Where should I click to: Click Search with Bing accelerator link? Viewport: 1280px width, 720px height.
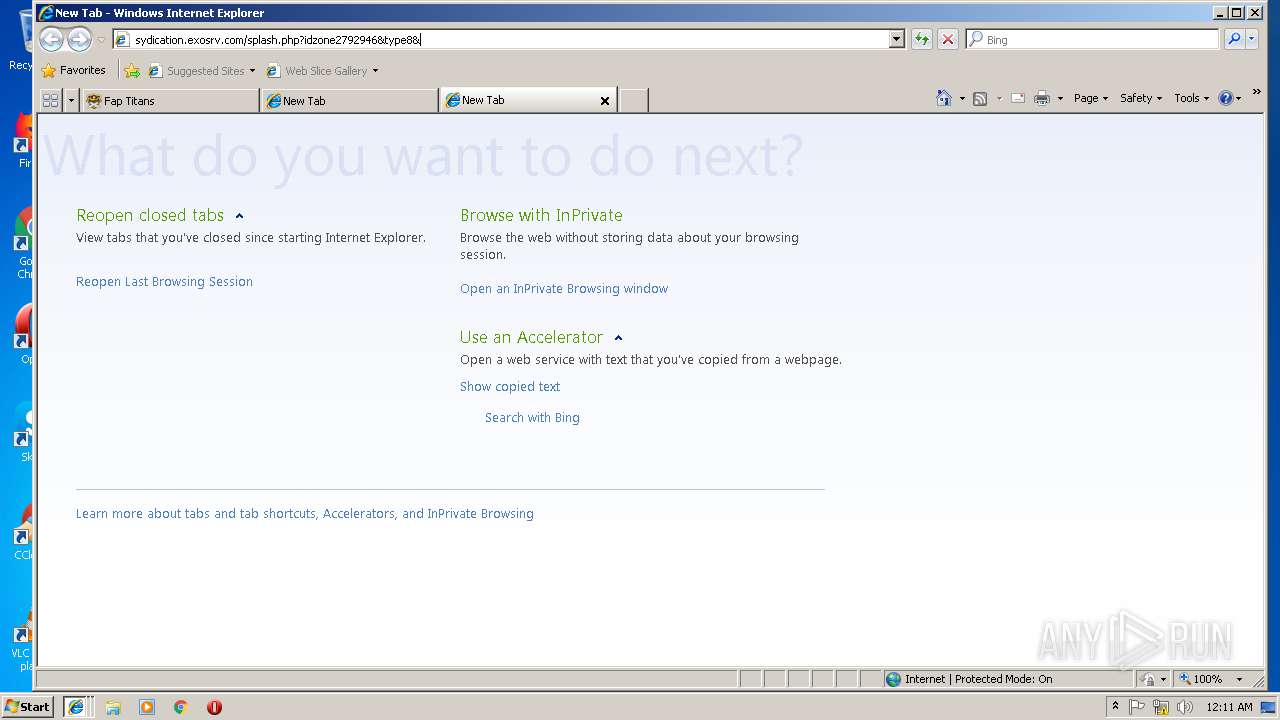coord(532,418)
